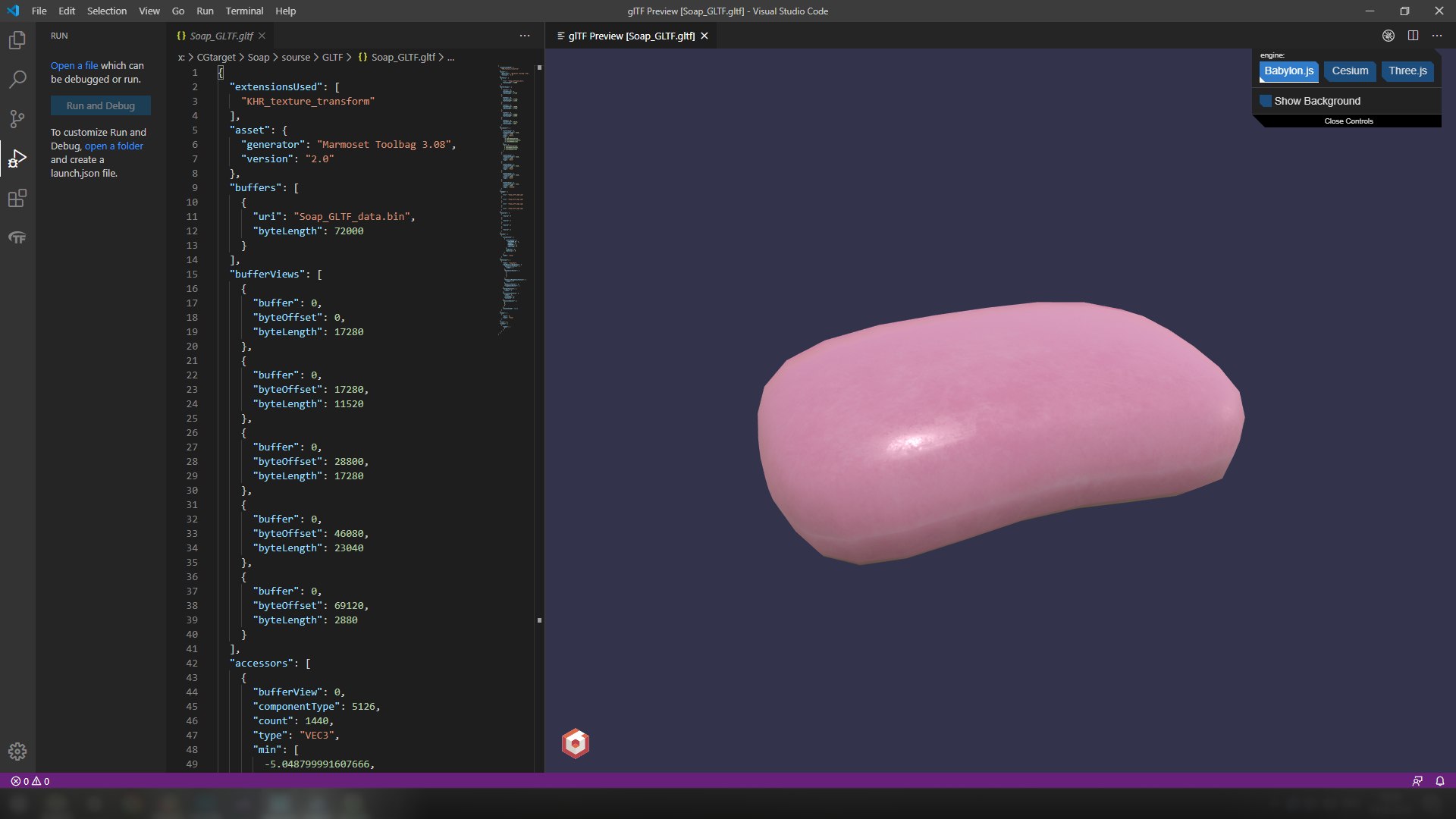Image resolution: width=1456 pixels, height=819 pixels.
Task: Click the Run and Debug button
Action: click(101, 106)
